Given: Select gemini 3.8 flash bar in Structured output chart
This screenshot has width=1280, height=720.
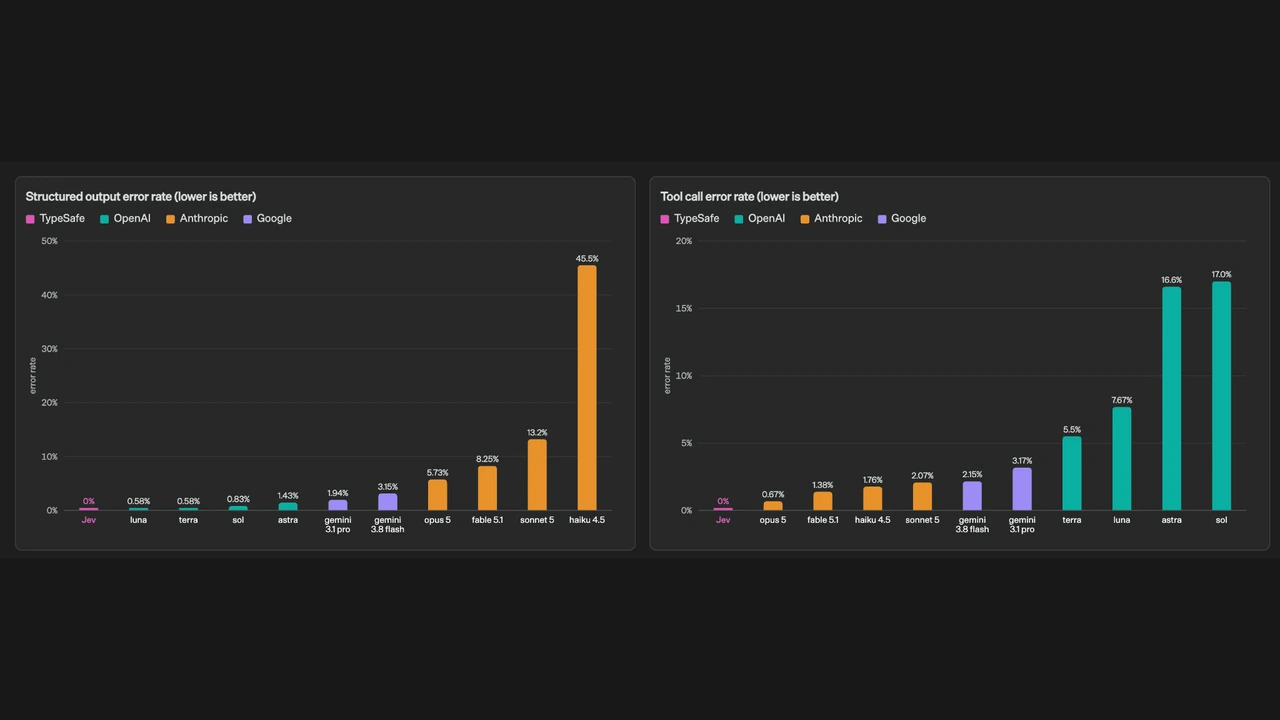Looking at the screenshot, I should [x=387, y=502].
